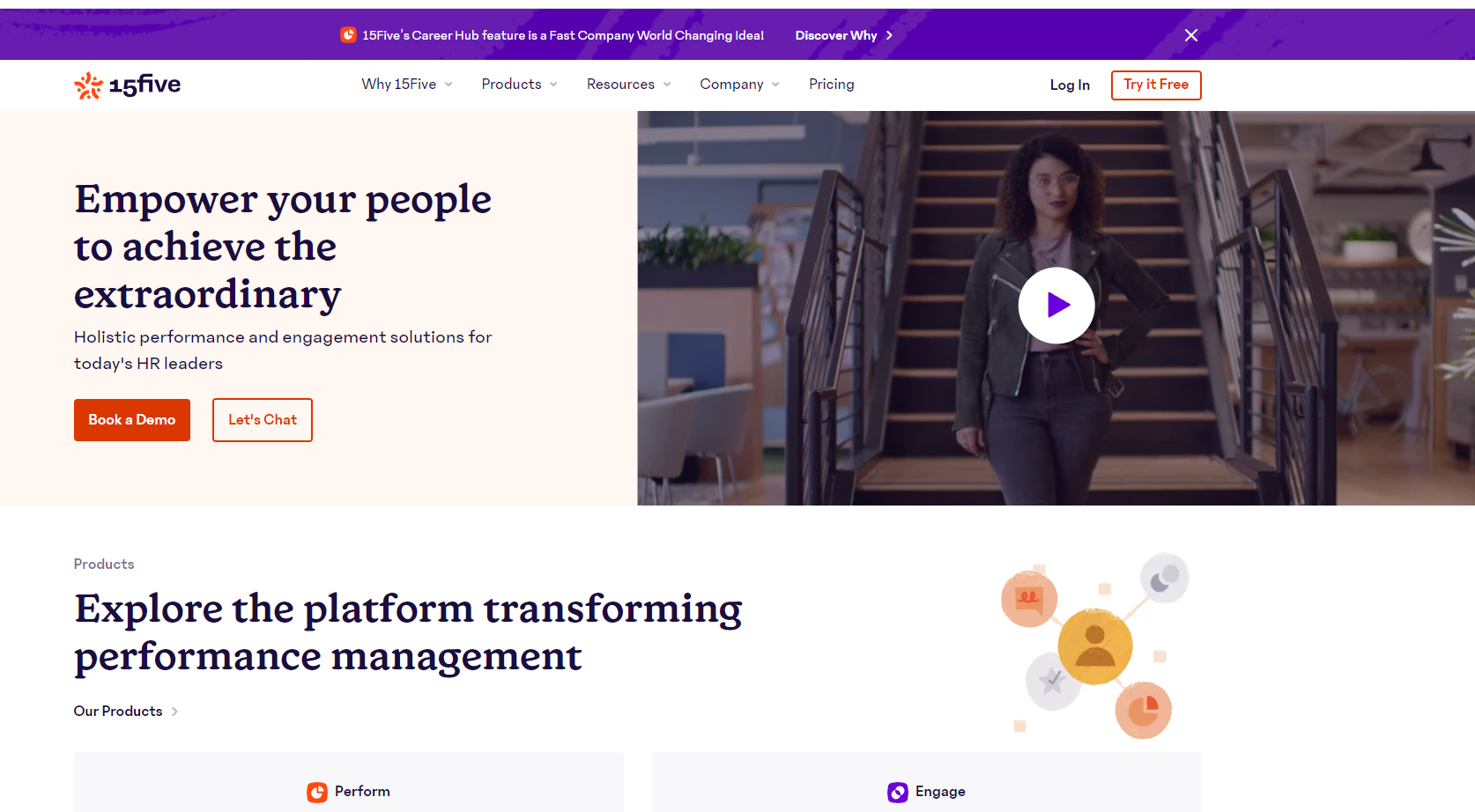This screenshot has height=812, width=1475.
Task: Click the 'Holistic performance and engagement' subtitle
Action: click(283, 351)
